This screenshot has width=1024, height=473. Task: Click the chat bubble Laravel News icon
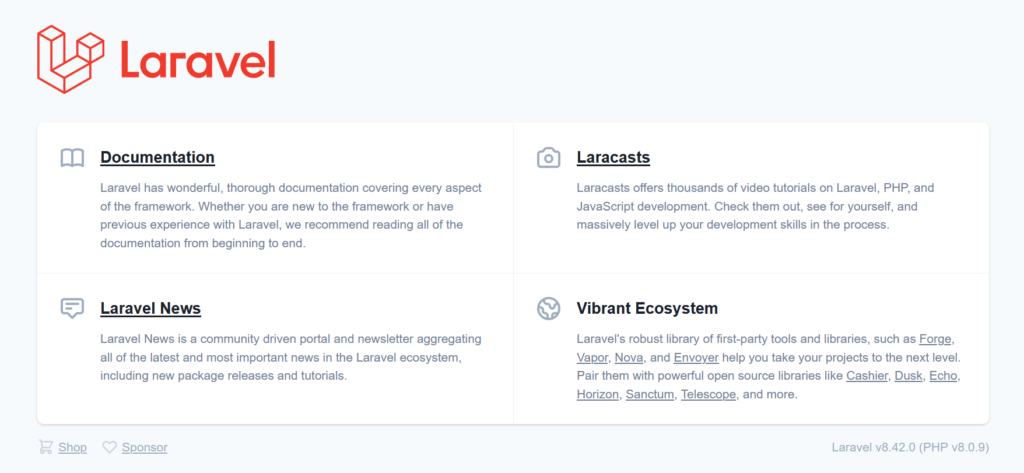(72, 308)
